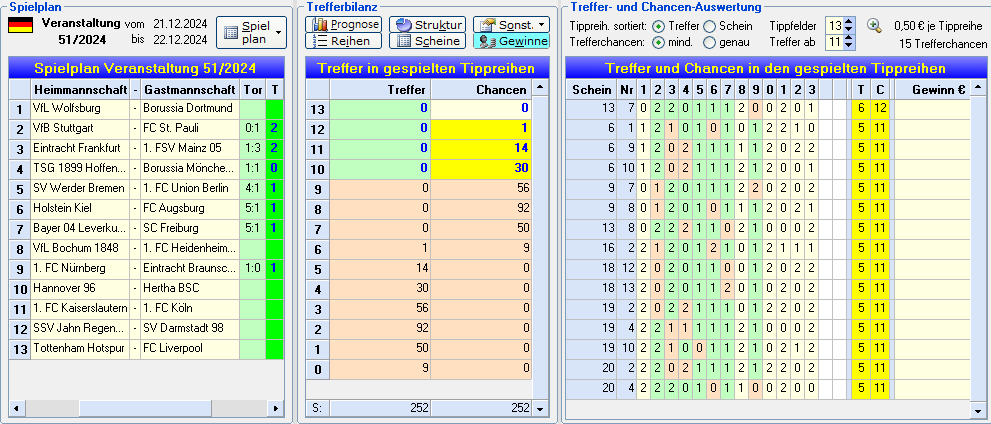Open the Struktur view
991x424 pixels.
coord(427,25)
